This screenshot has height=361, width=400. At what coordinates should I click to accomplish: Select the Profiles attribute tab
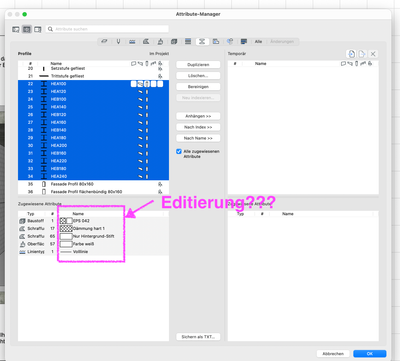pyautogui.click(x=202, y=42)
